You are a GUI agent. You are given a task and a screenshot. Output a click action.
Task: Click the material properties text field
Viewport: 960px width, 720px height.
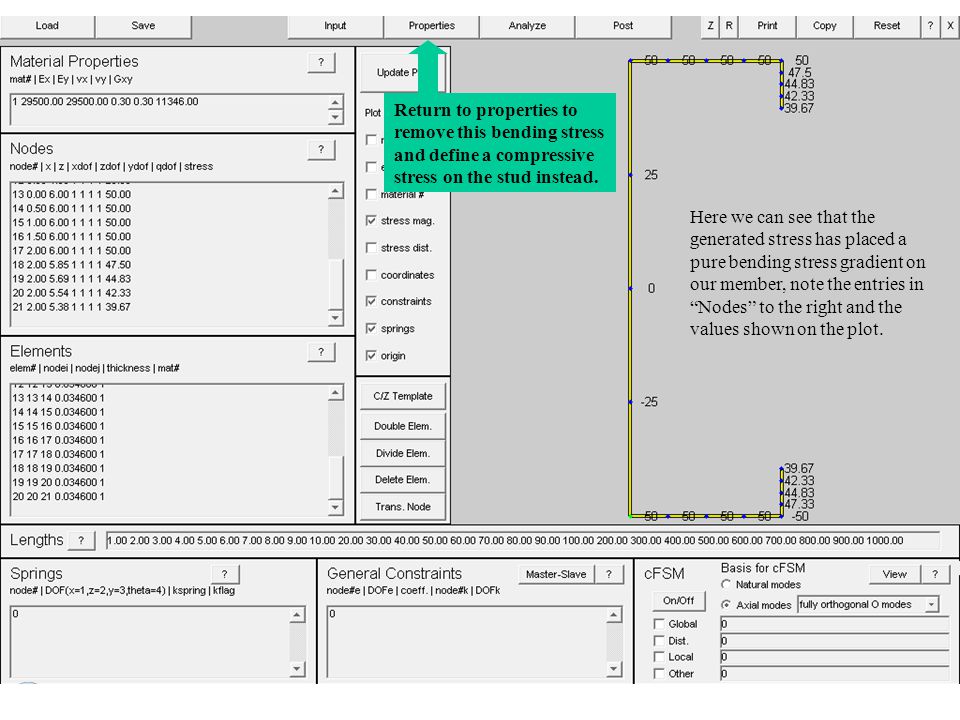click(169, 110)
